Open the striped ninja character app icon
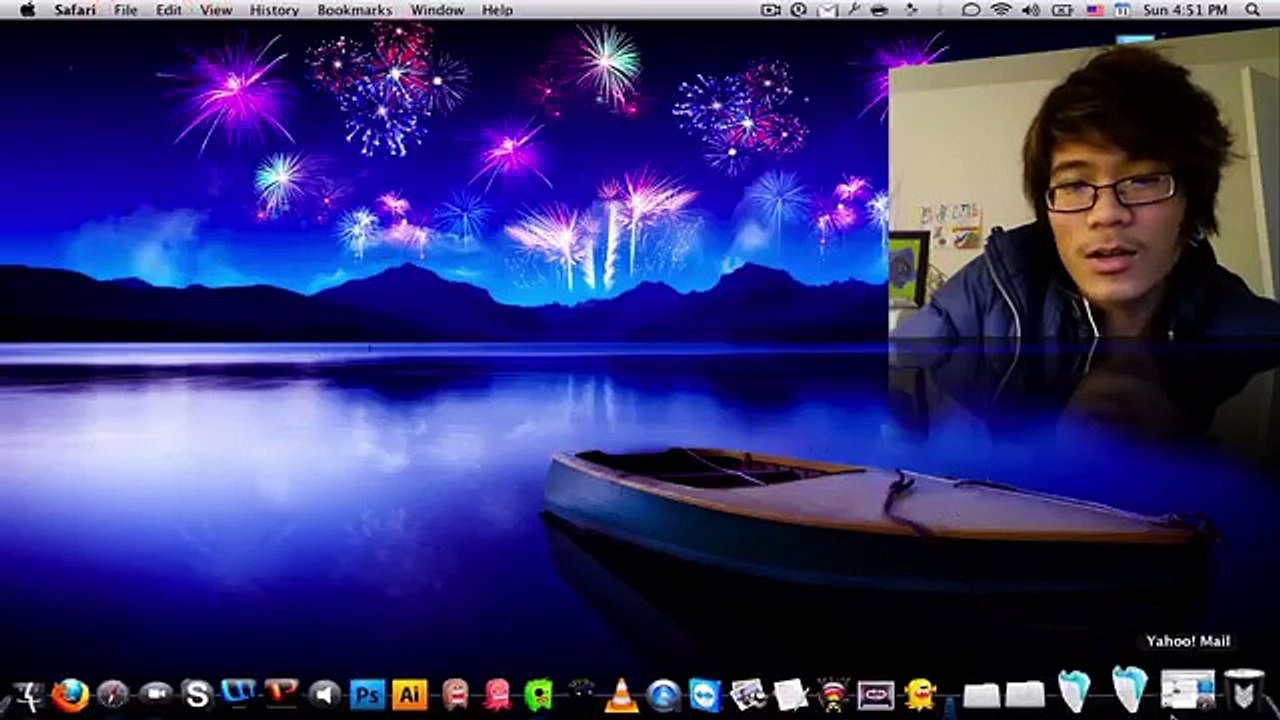The height and width of the screenshot is (720, 1280). coord(833,694)
